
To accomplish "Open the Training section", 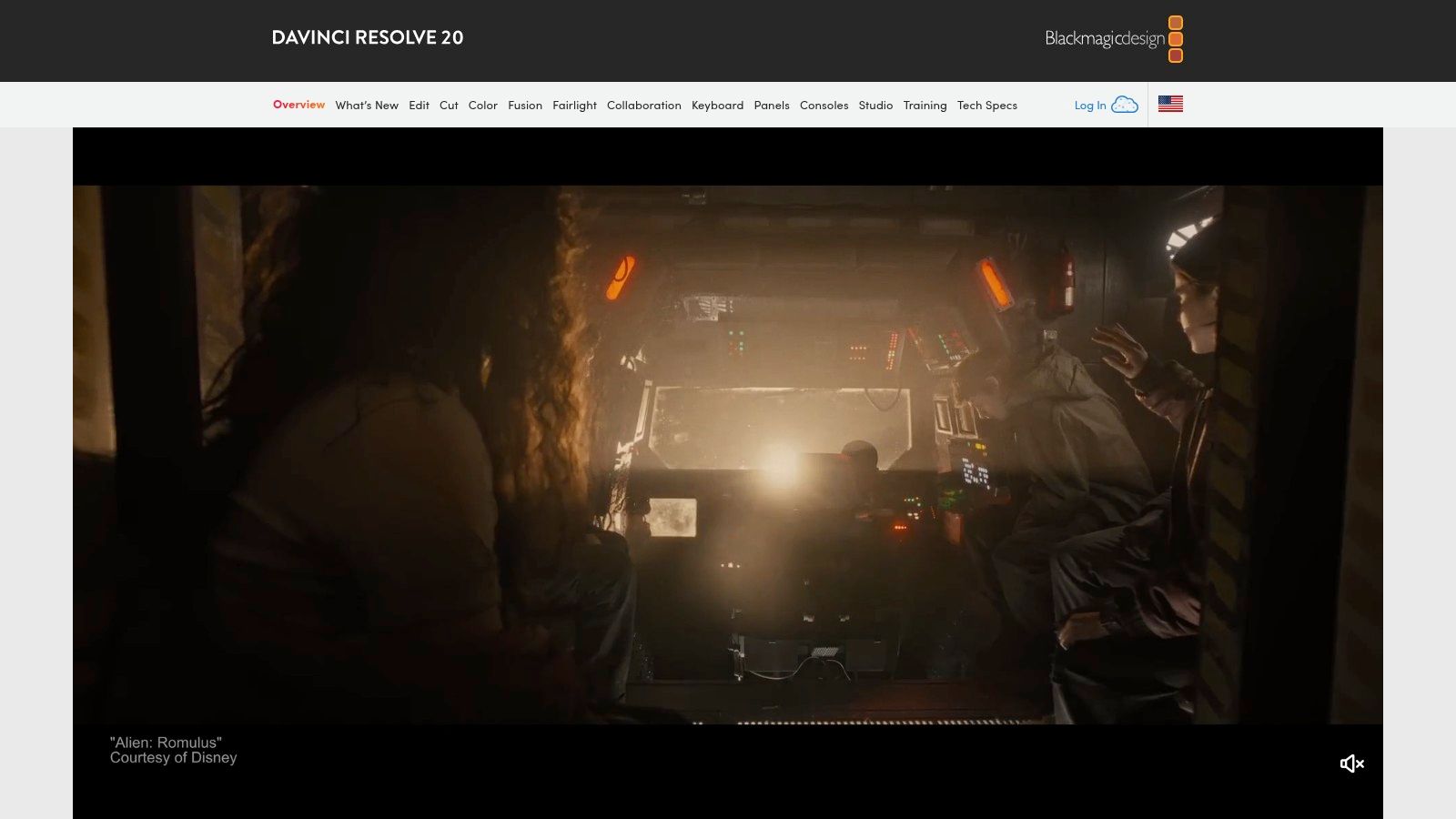I will click(925, 106).
